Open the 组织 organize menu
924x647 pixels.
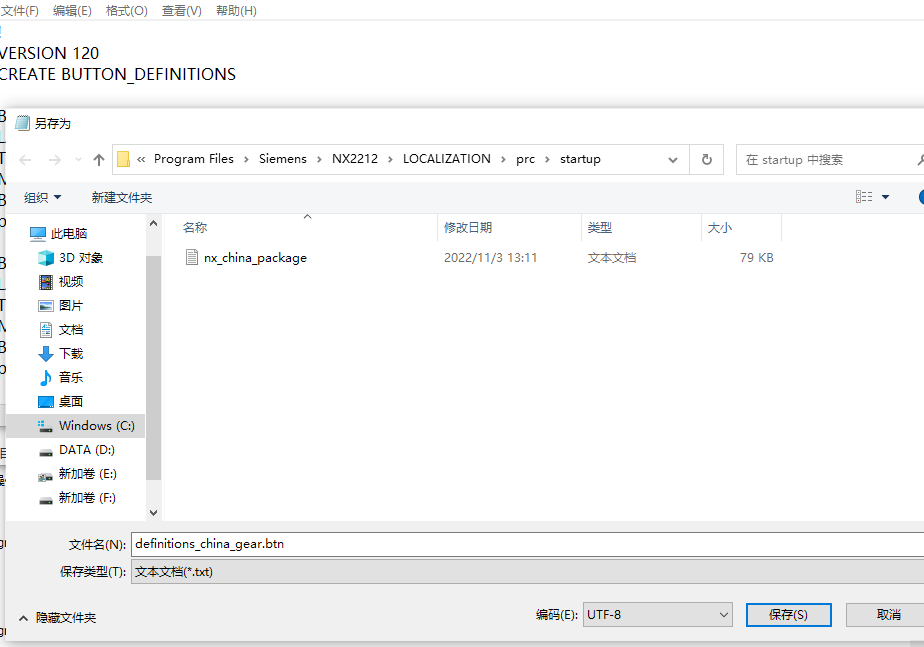[43, 198]
